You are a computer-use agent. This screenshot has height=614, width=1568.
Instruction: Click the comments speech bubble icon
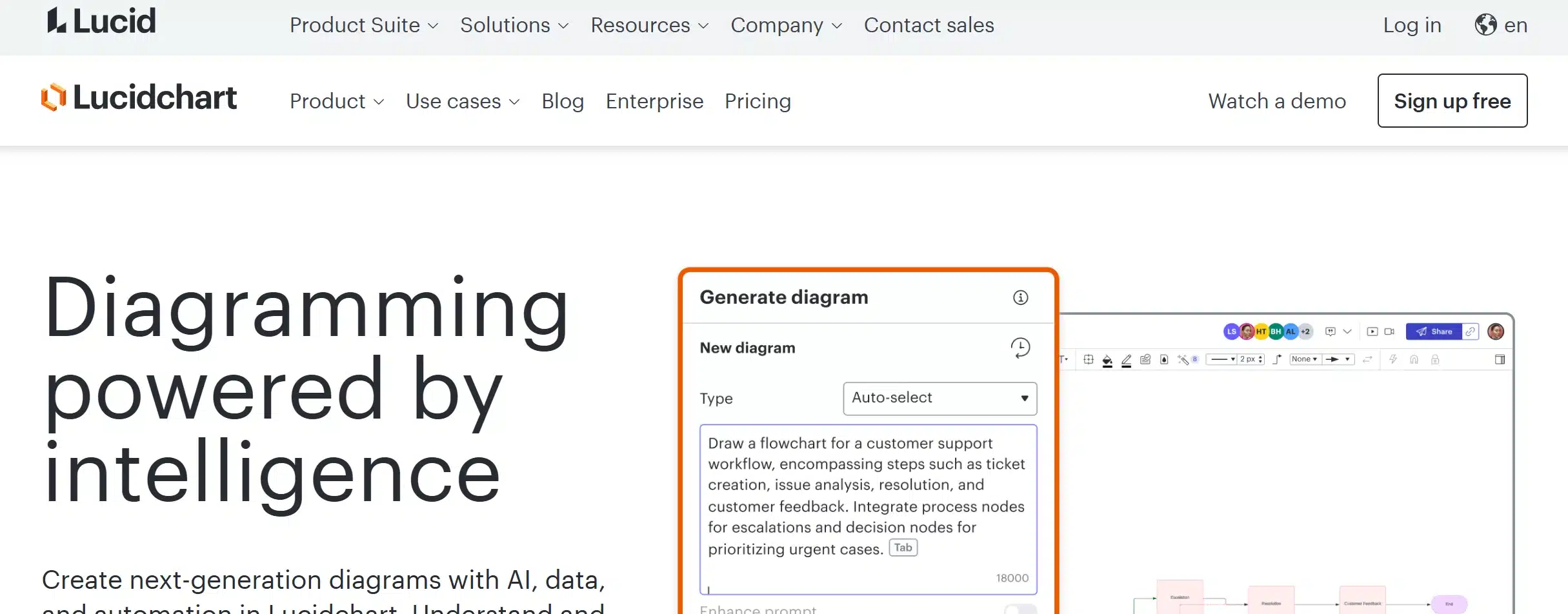(x=1330, y=332)
